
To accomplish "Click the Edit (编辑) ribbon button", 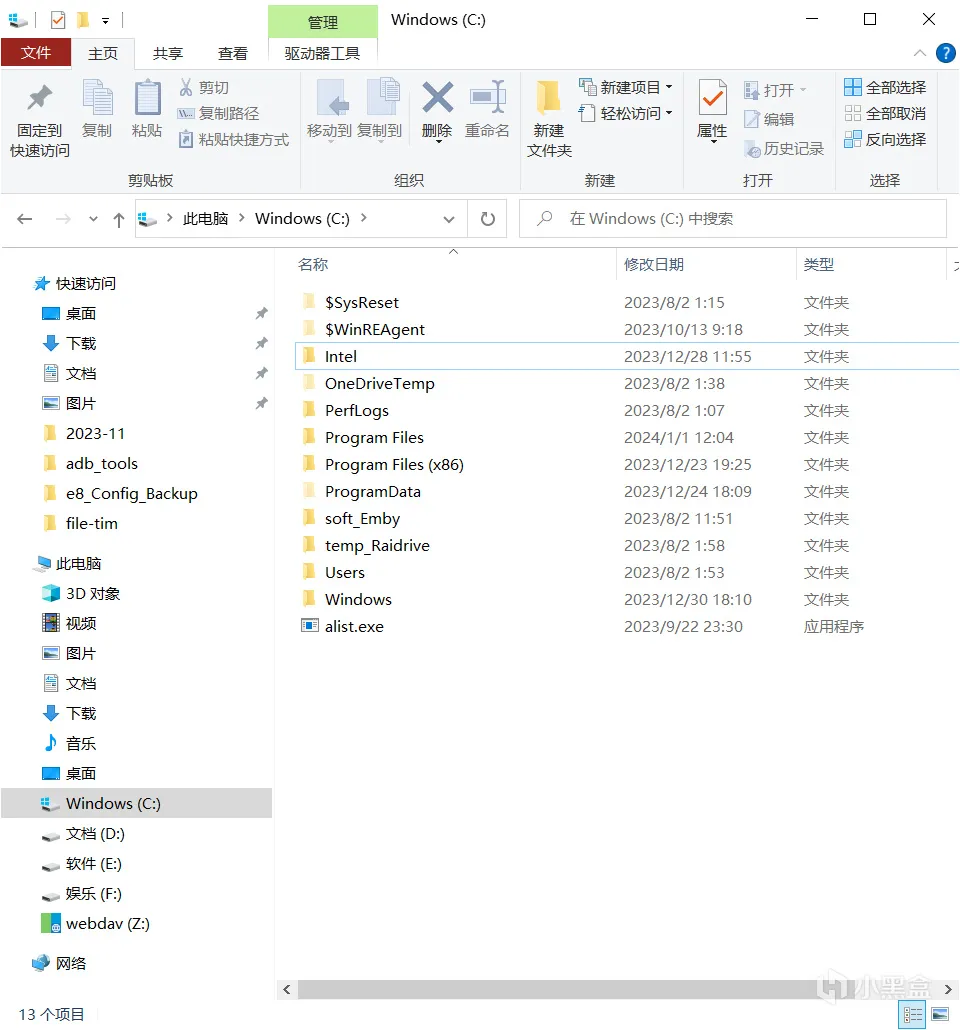I will coord(769,120).
